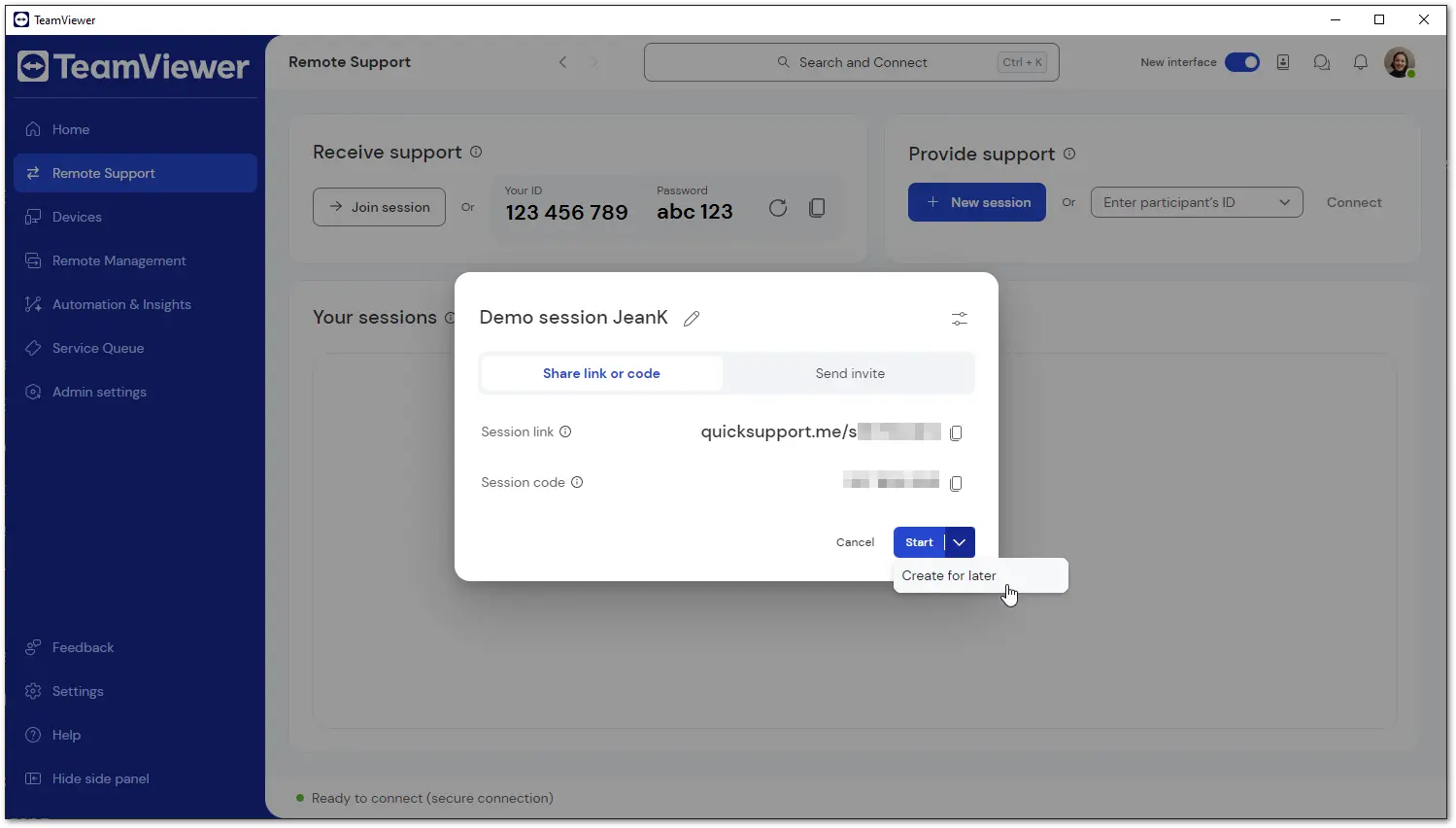Copy the session code
This screenshot has height=828, width=1456.
956,483
